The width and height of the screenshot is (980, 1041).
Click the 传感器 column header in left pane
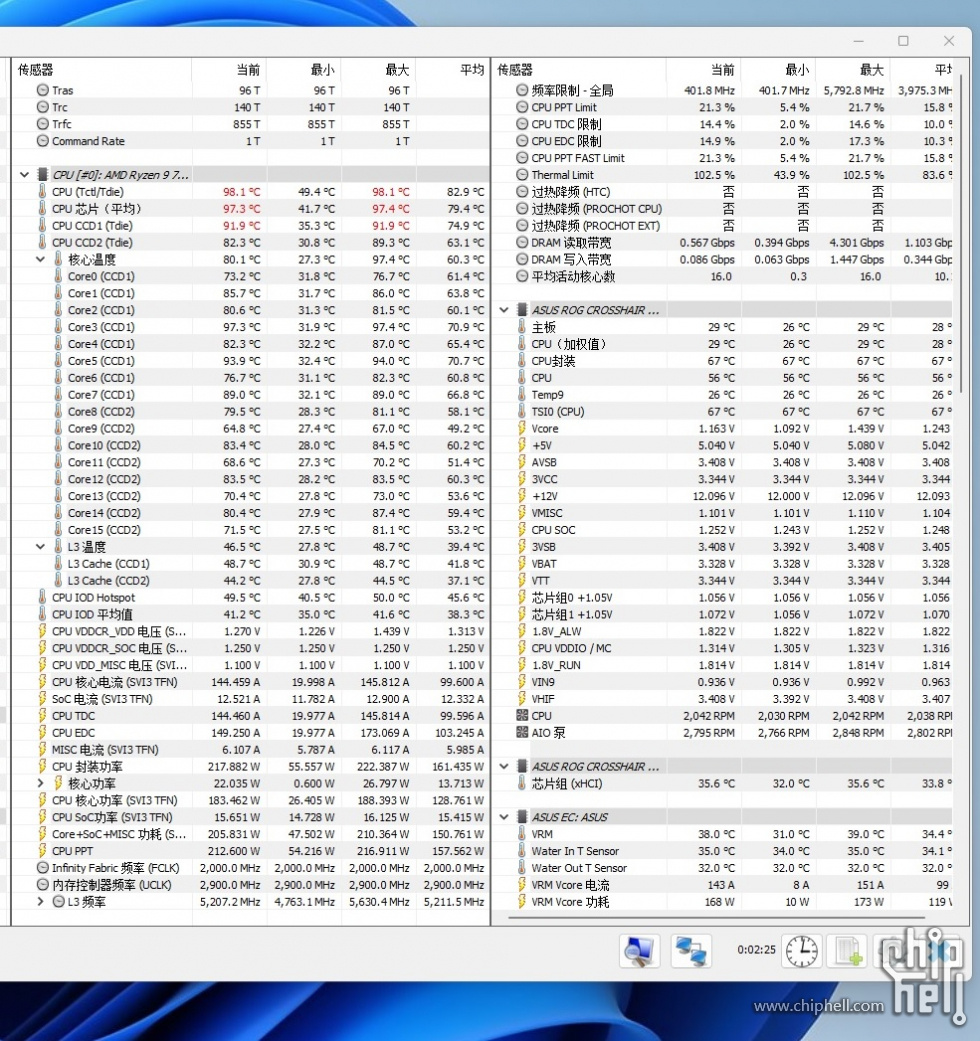102,70
